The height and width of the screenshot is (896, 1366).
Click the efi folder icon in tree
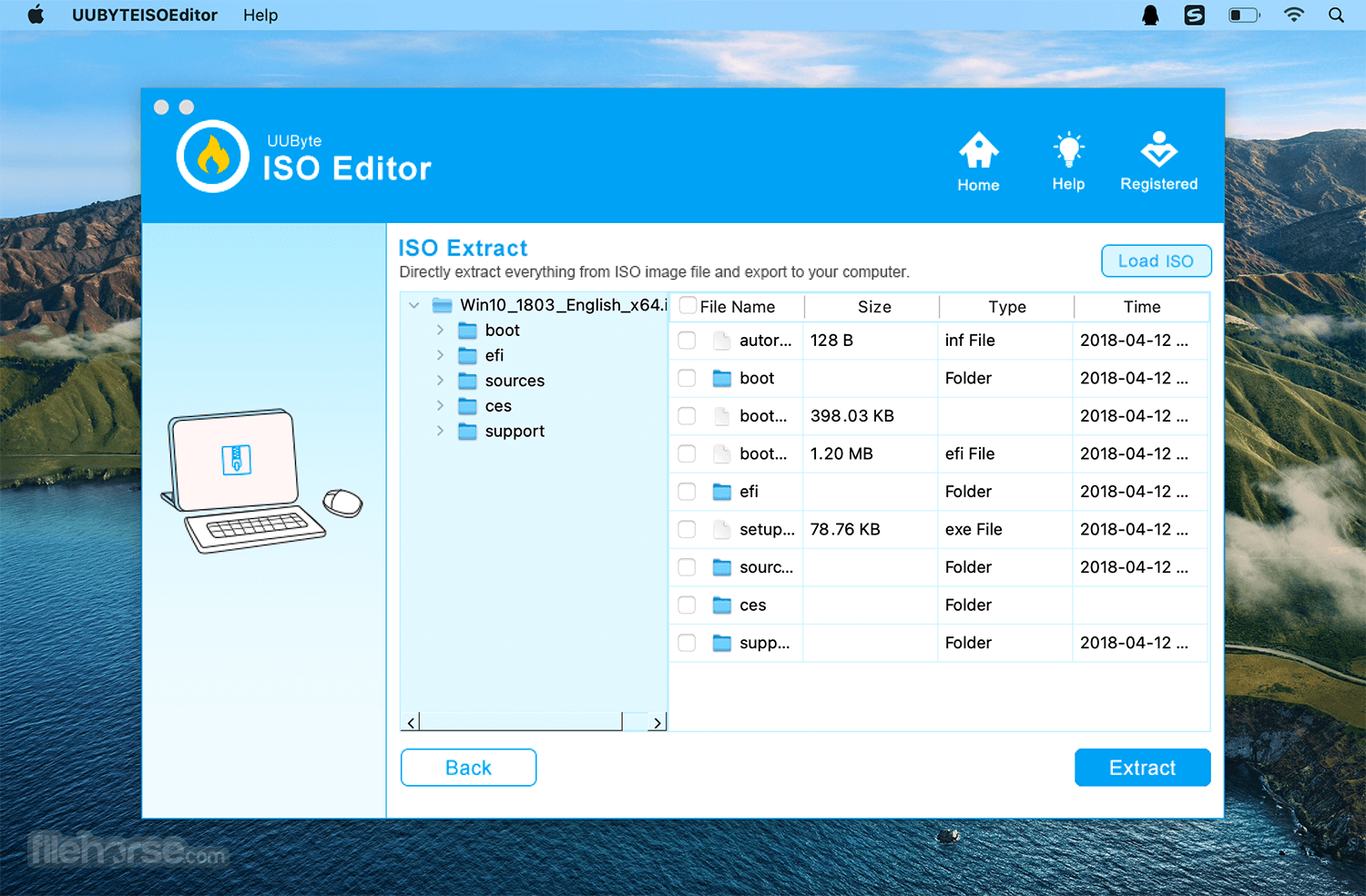467,355
